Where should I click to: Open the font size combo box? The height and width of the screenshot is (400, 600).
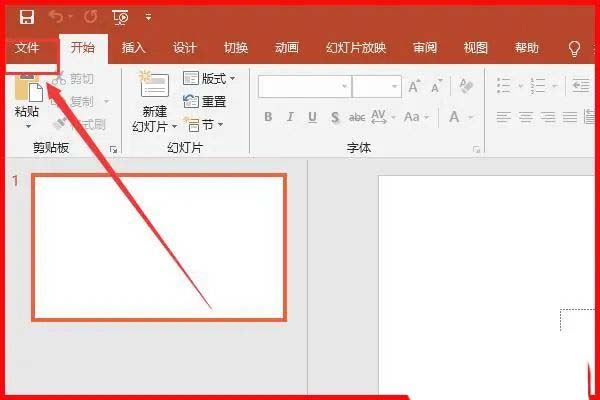[x=377, y=87]
